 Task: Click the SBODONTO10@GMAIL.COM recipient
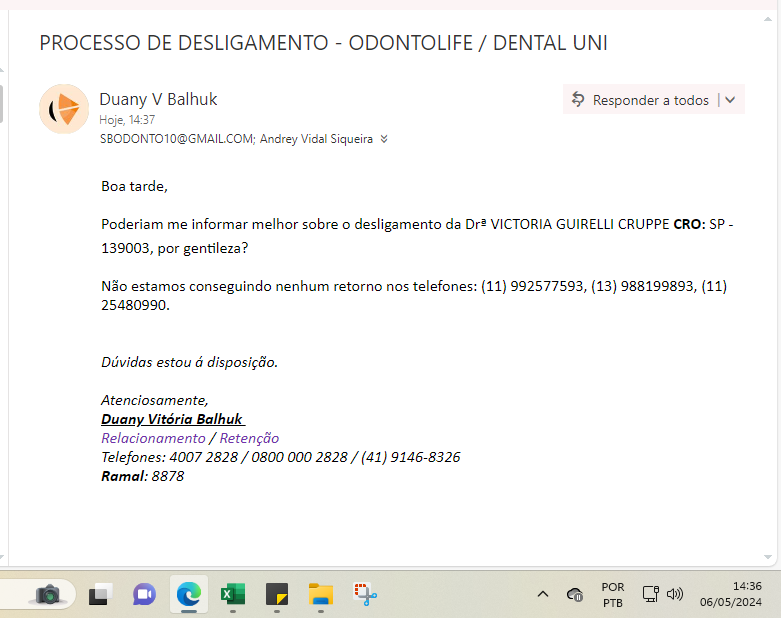178,139
